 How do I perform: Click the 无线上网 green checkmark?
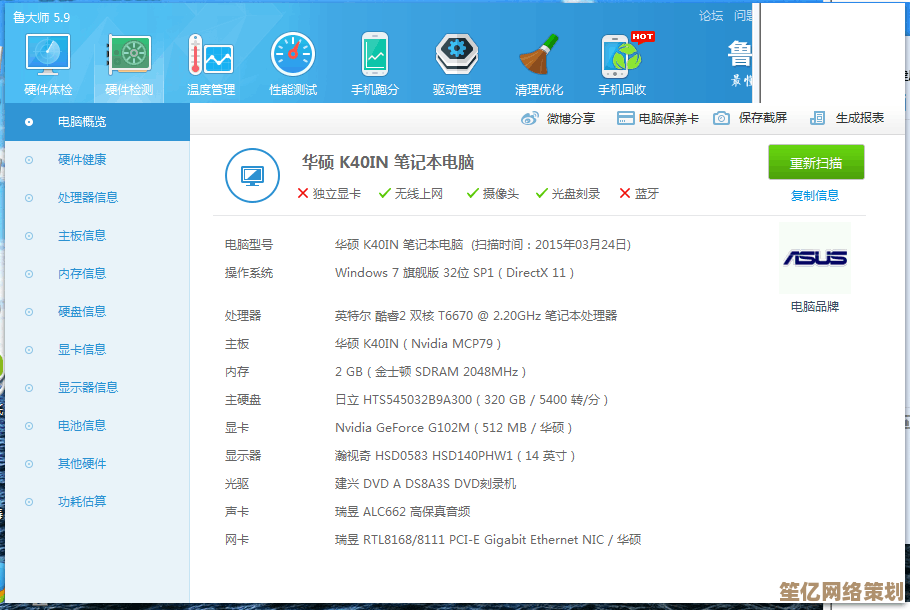384,193
